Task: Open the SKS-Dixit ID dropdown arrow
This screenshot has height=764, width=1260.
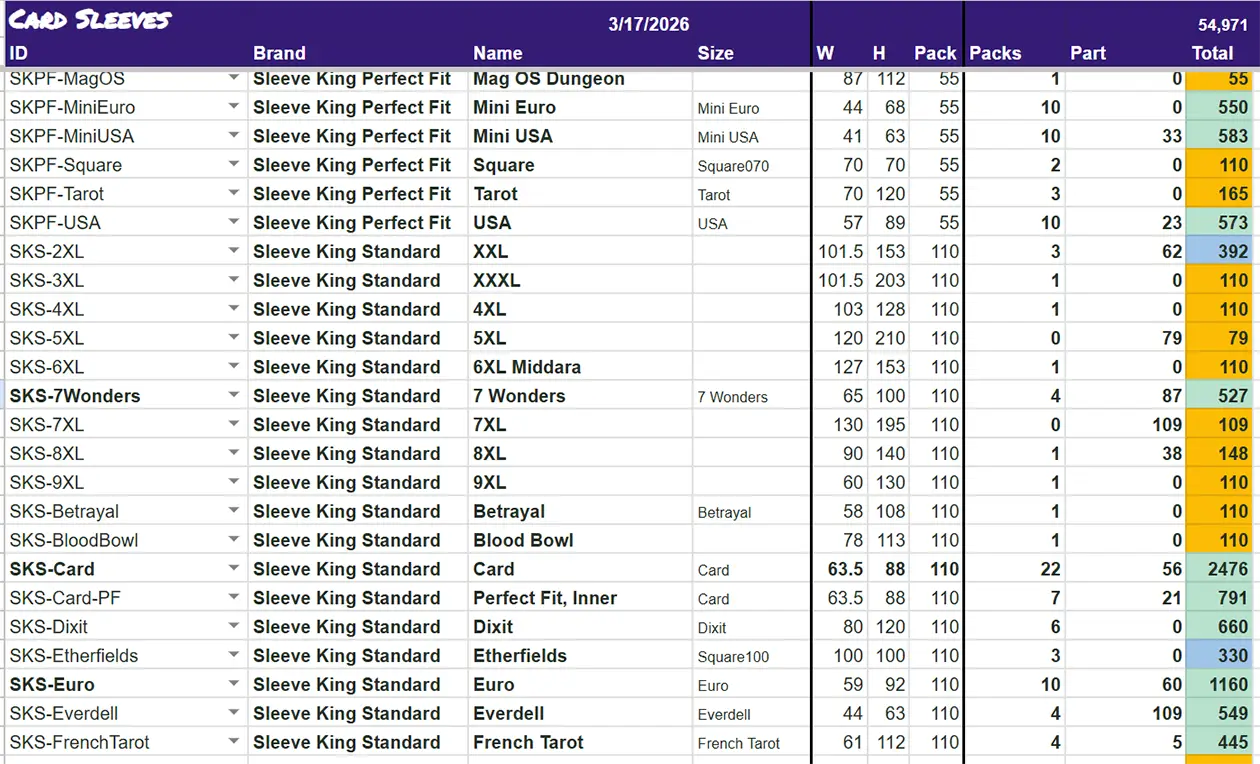Action: tap(234, 627)
